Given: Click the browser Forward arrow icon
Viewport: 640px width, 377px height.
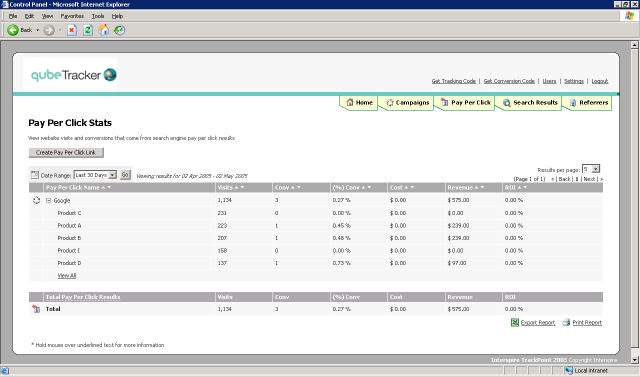Looking at the screenshot, I should click(49, 30).
